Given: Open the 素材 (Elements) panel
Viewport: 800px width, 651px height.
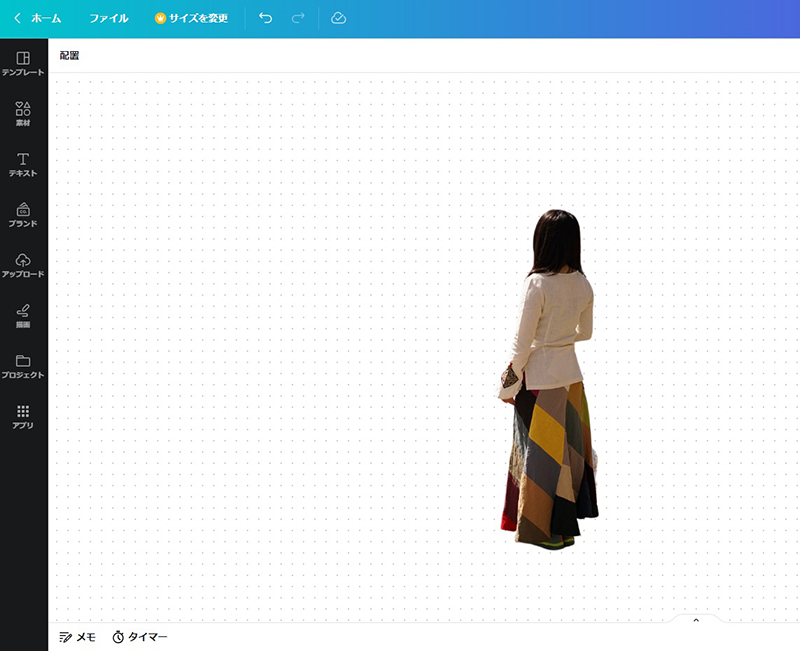Looking at the screenshot, I should click(22, 112).
